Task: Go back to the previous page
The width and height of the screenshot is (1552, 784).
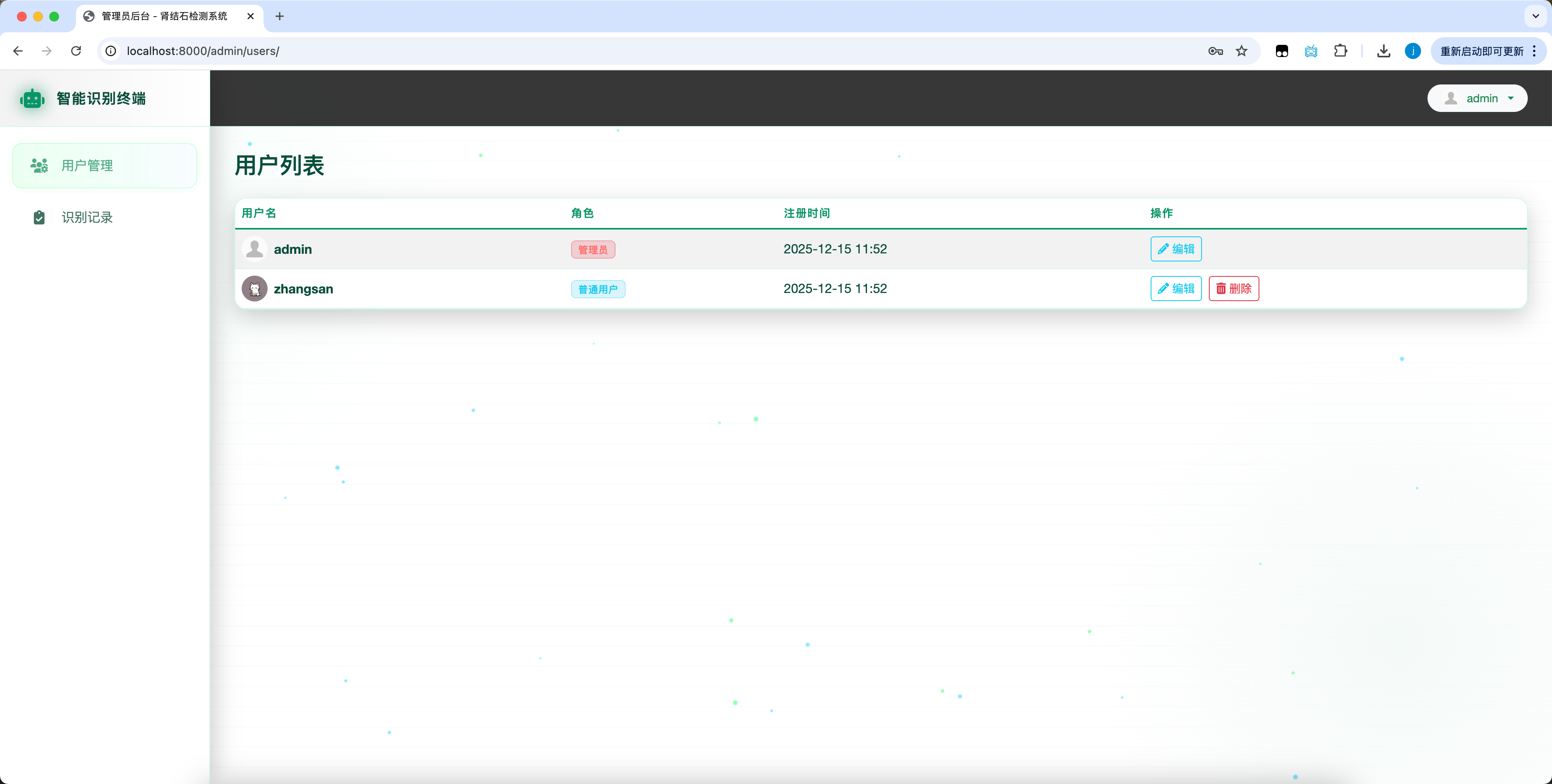Action: [x=18, y=51]
